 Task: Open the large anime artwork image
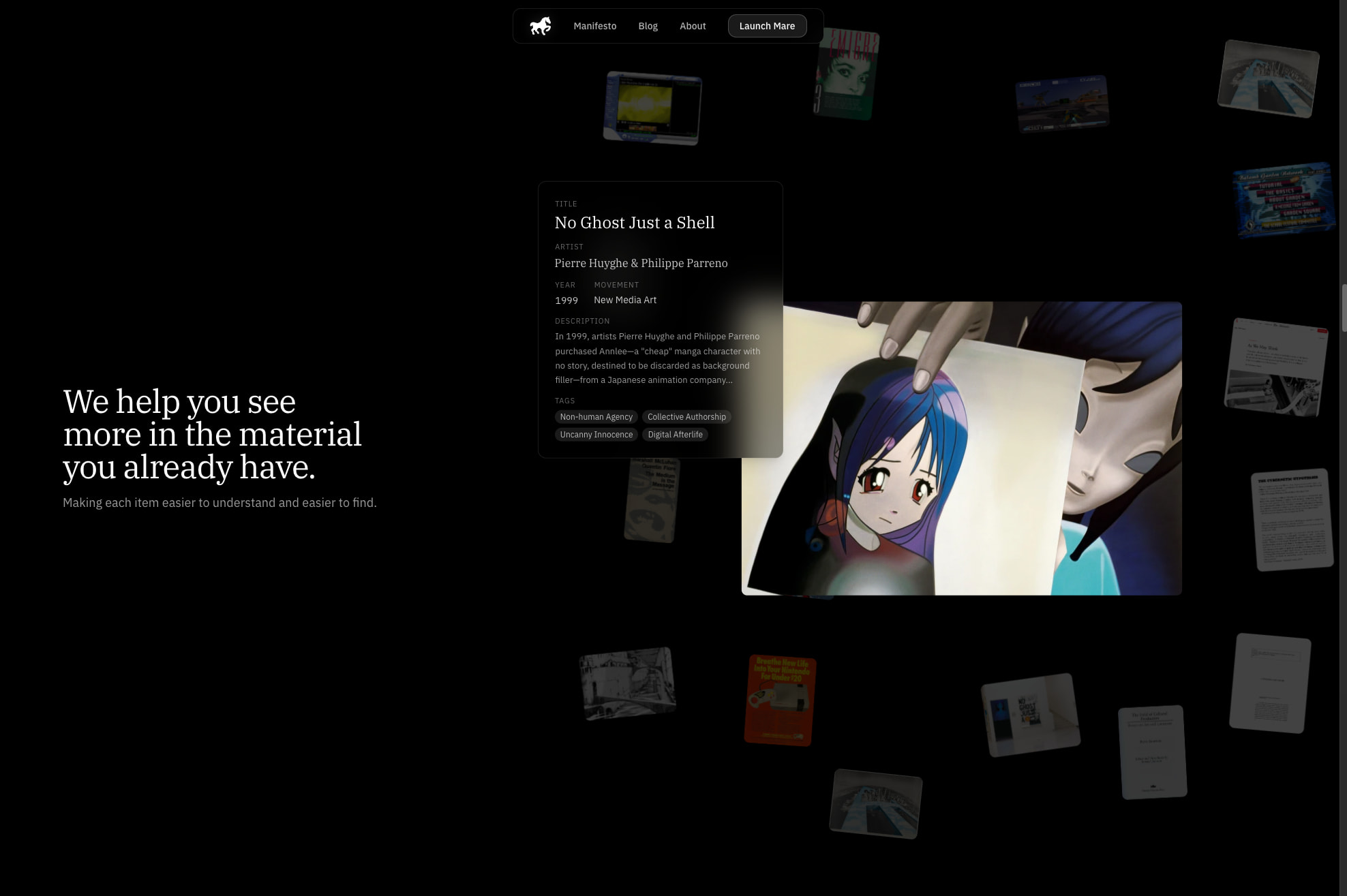click(x=961, y=448)
